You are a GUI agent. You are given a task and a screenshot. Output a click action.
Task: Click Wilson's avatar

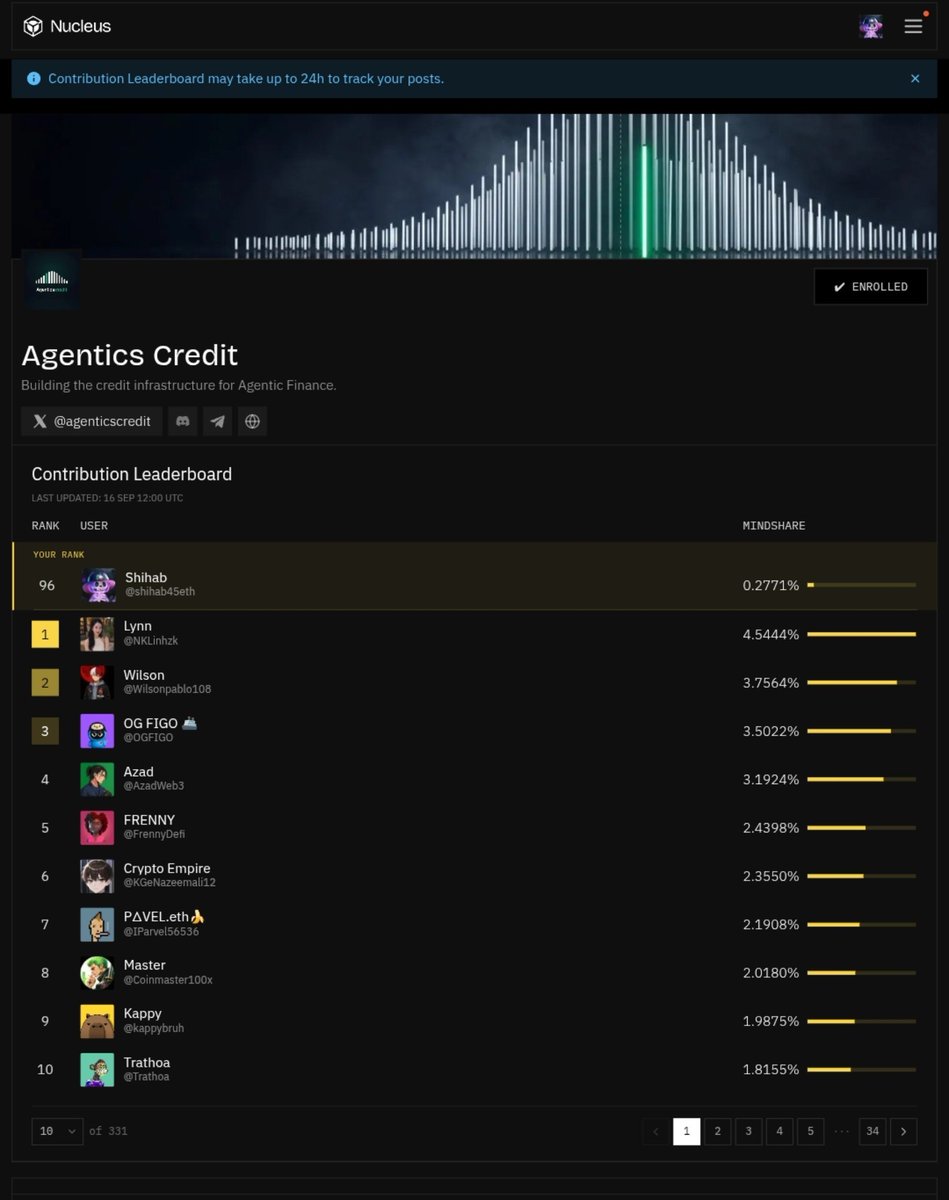point(97,682)
